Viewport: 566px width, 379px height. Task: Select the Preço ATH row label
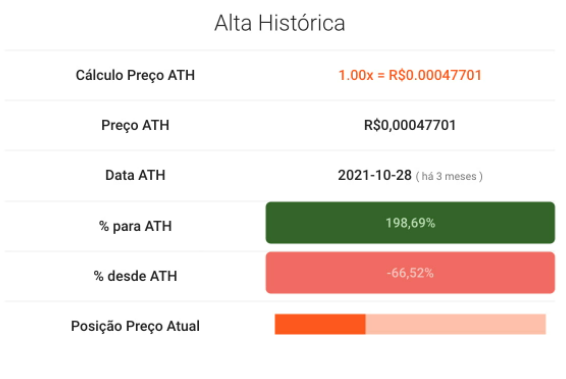[x=135, y=125]
